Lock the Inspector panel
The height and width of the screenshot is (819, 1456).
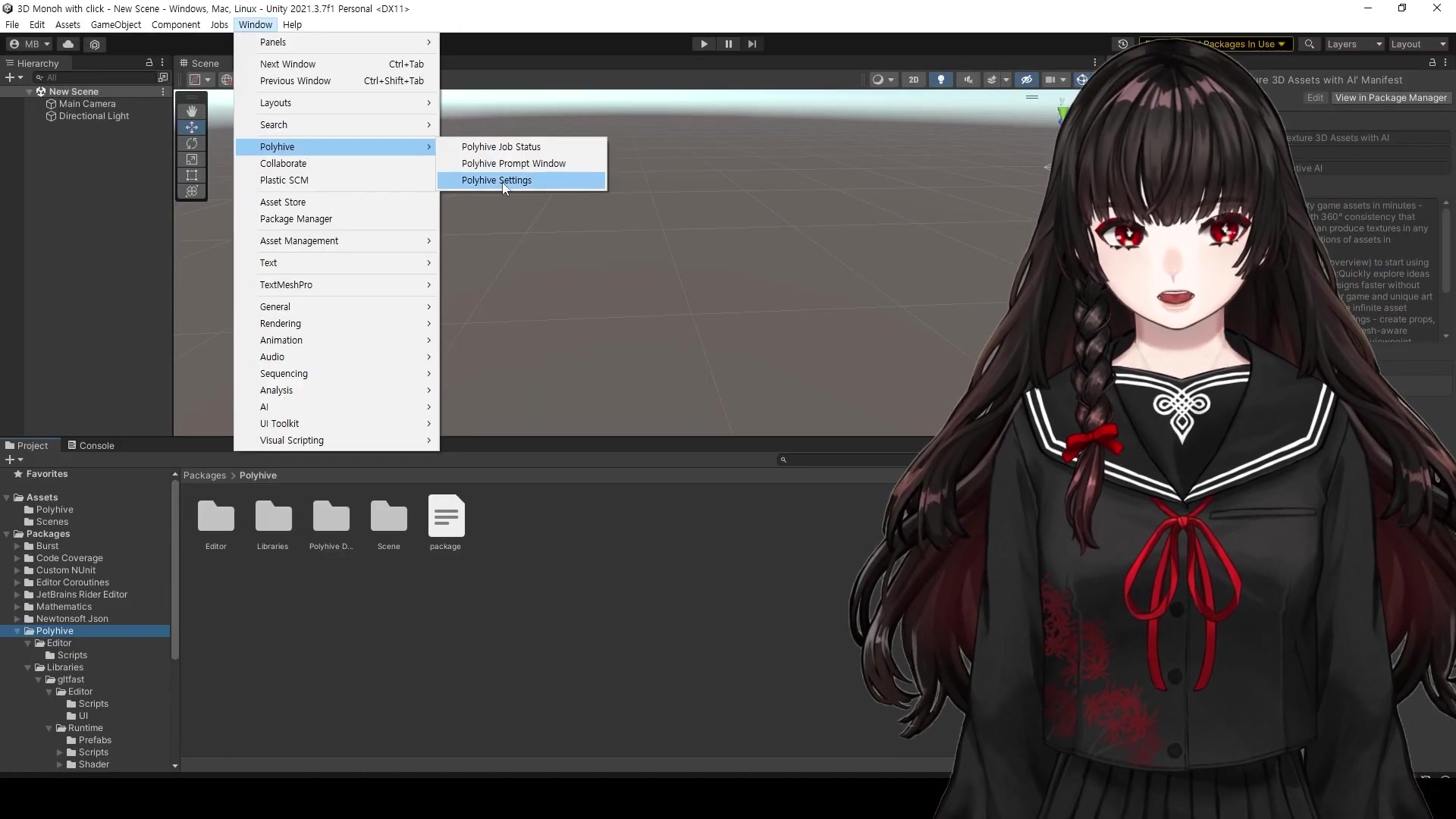[x=1432, y=63]
